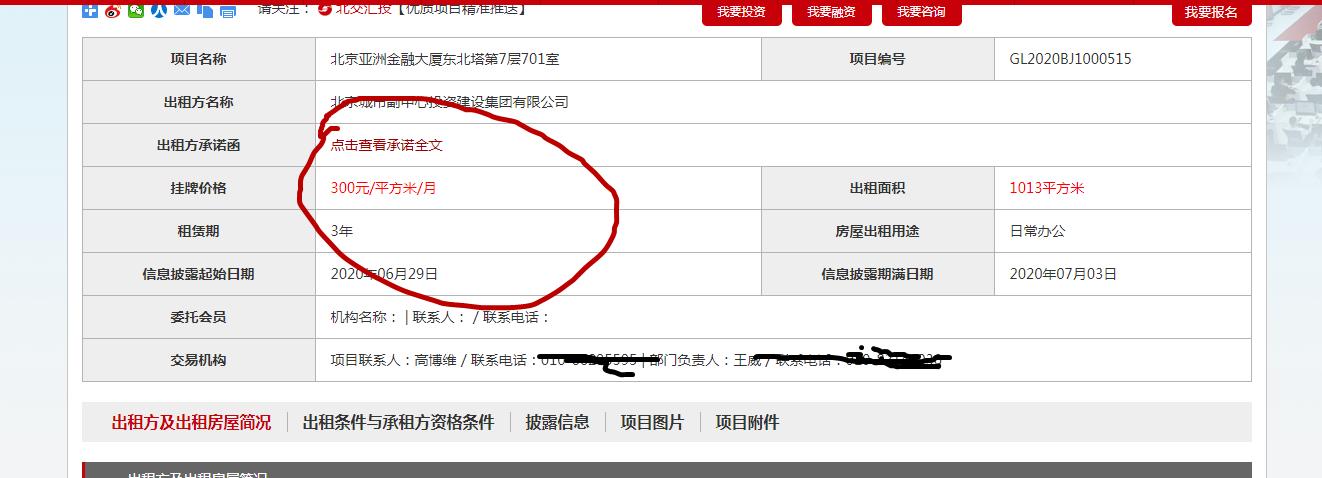Select start date 2020年06月29日
This screenshot has height=478, width=1322.
(384, 274)
